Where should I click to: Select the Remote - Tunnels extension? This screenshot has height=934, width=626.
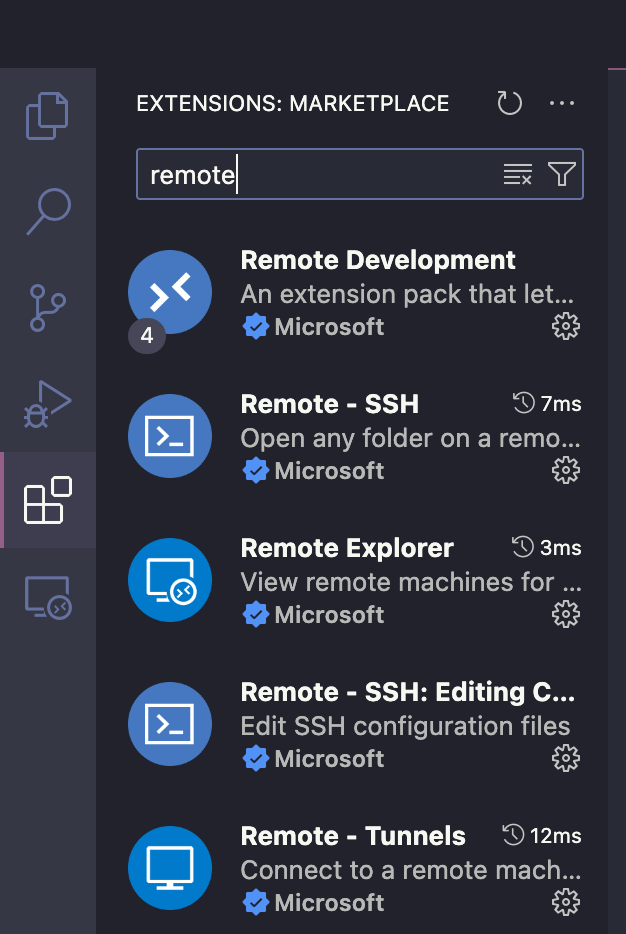click(352, 836)
